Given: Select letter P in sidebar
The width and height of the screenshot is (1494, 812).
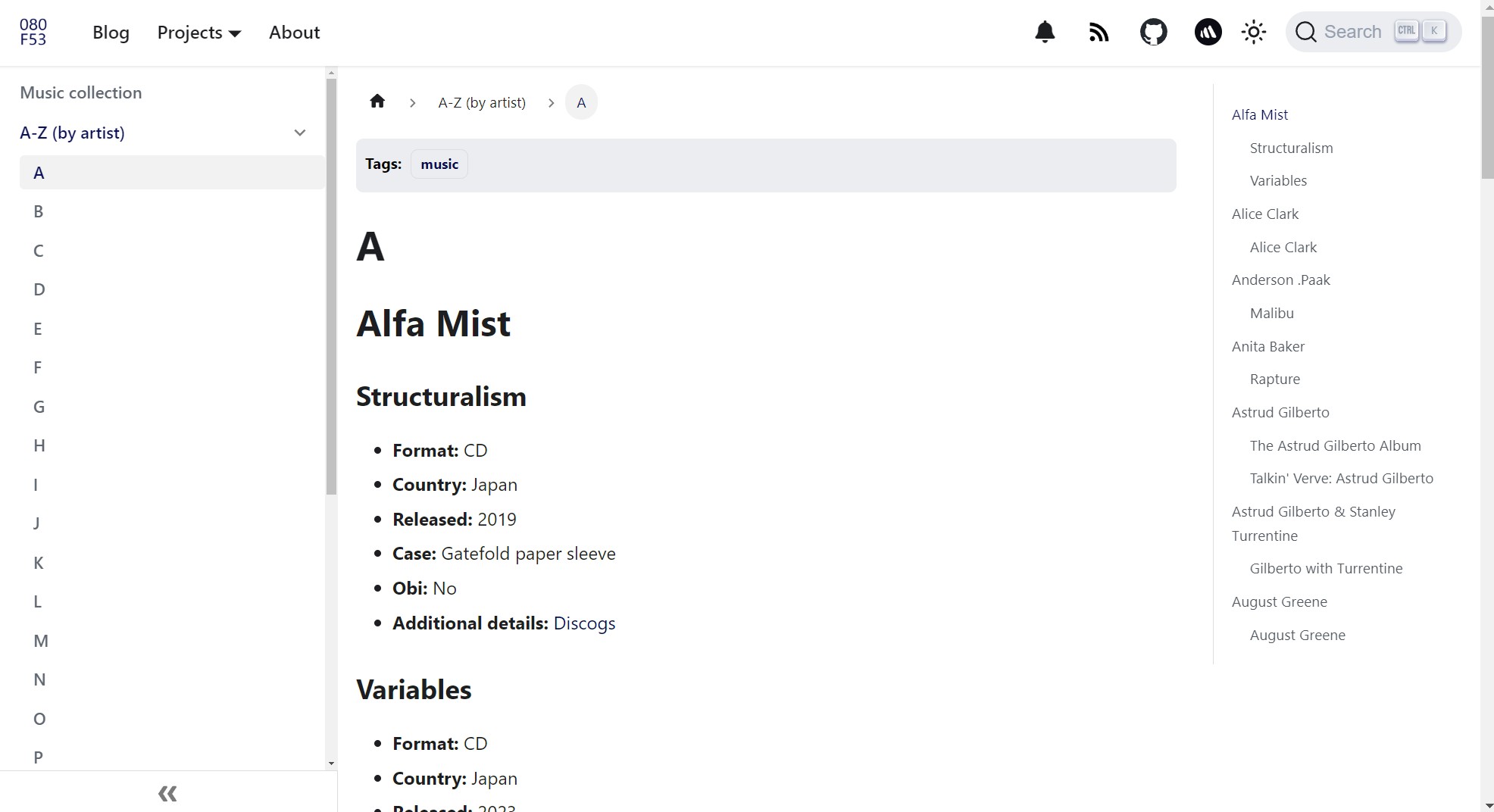Looking at the screenshot, I should 172,757.
